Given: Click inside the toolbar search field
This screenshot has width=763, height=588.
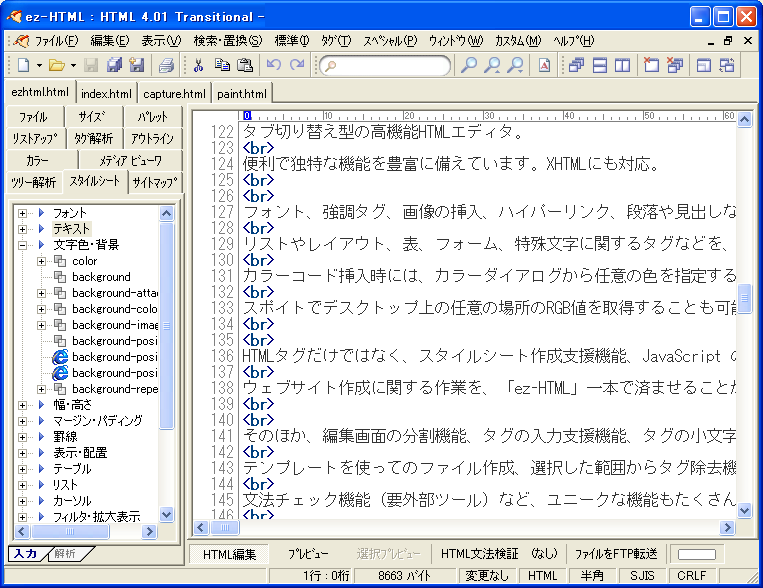Looking at the screenshot, I should pos(385,65).
